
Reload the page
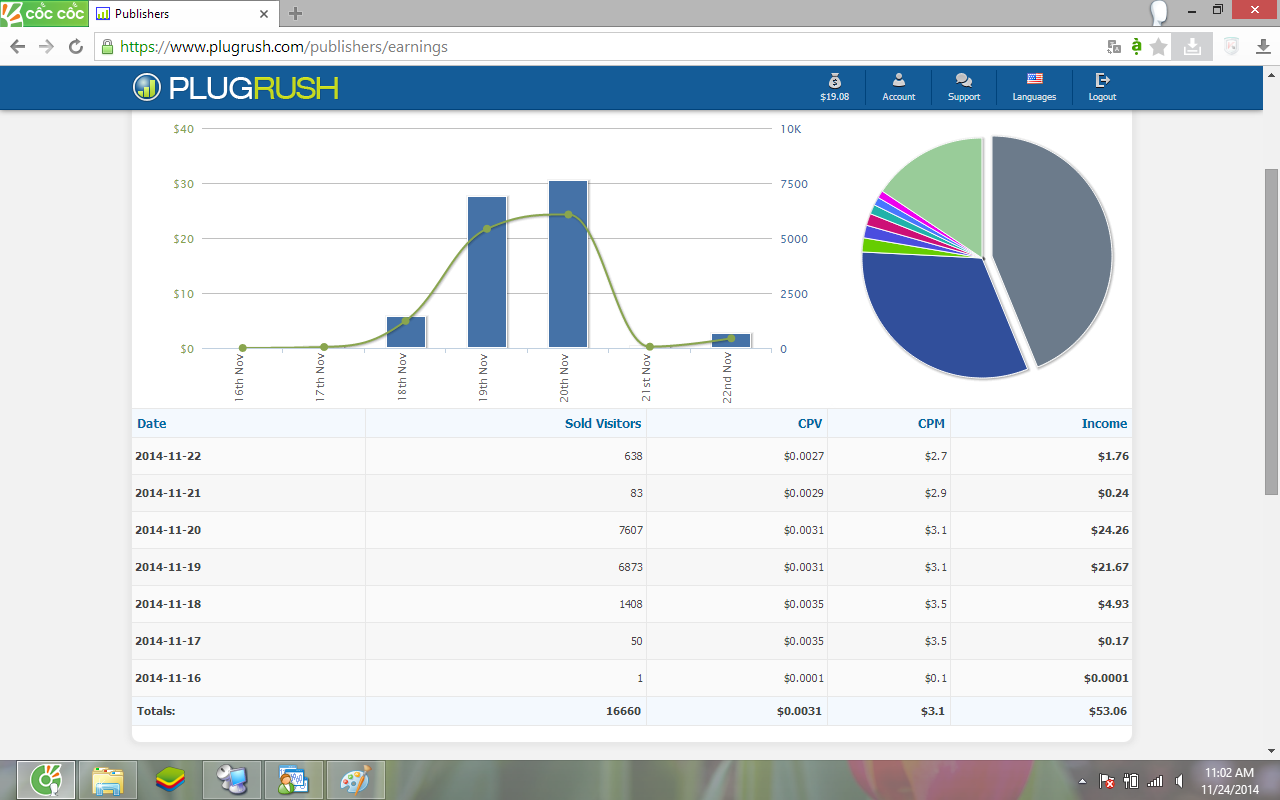tap(75, 47)
